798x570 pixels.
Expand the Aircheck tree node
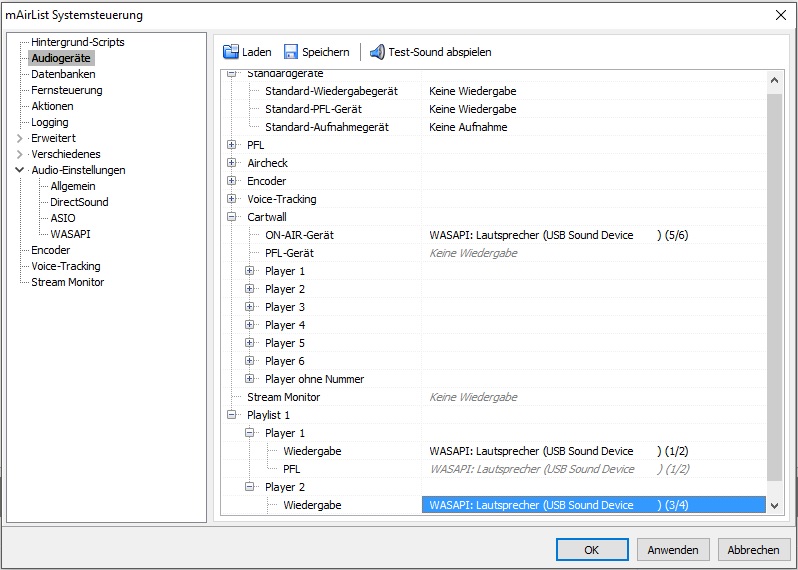coord(232,163)
